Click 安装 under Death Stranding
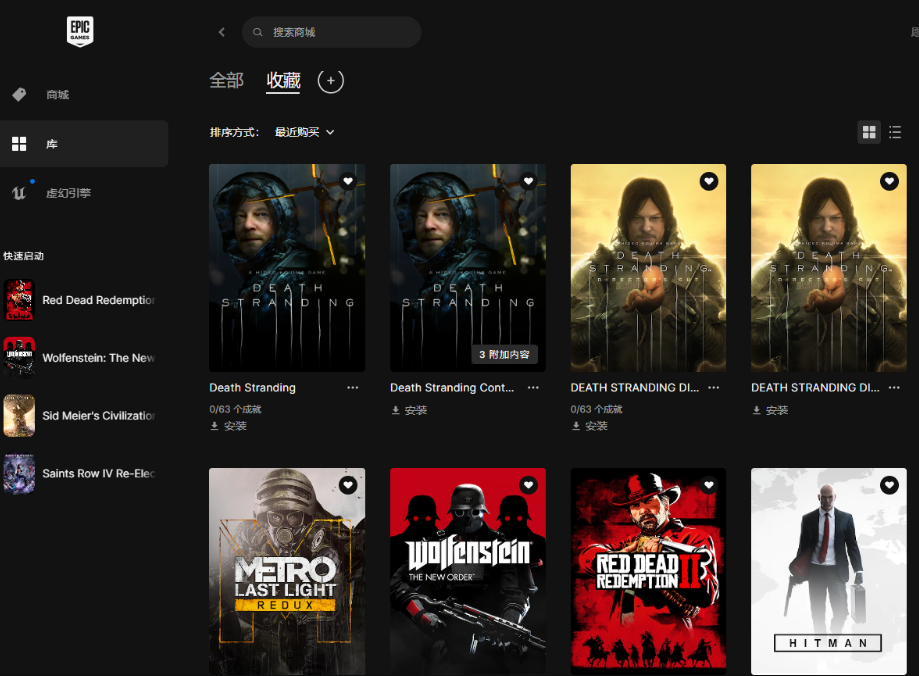Viewport: 919px width, 676px height. click(229, 426)
